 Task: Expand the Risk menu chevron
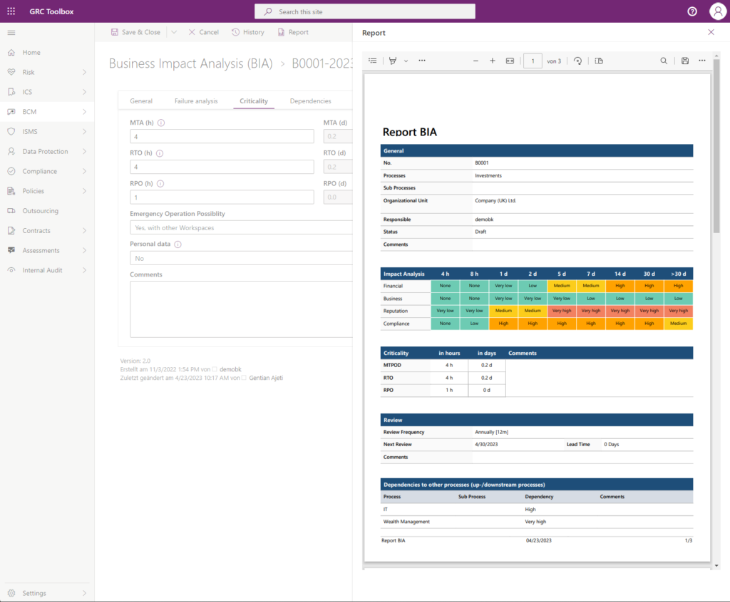(84, 72)
